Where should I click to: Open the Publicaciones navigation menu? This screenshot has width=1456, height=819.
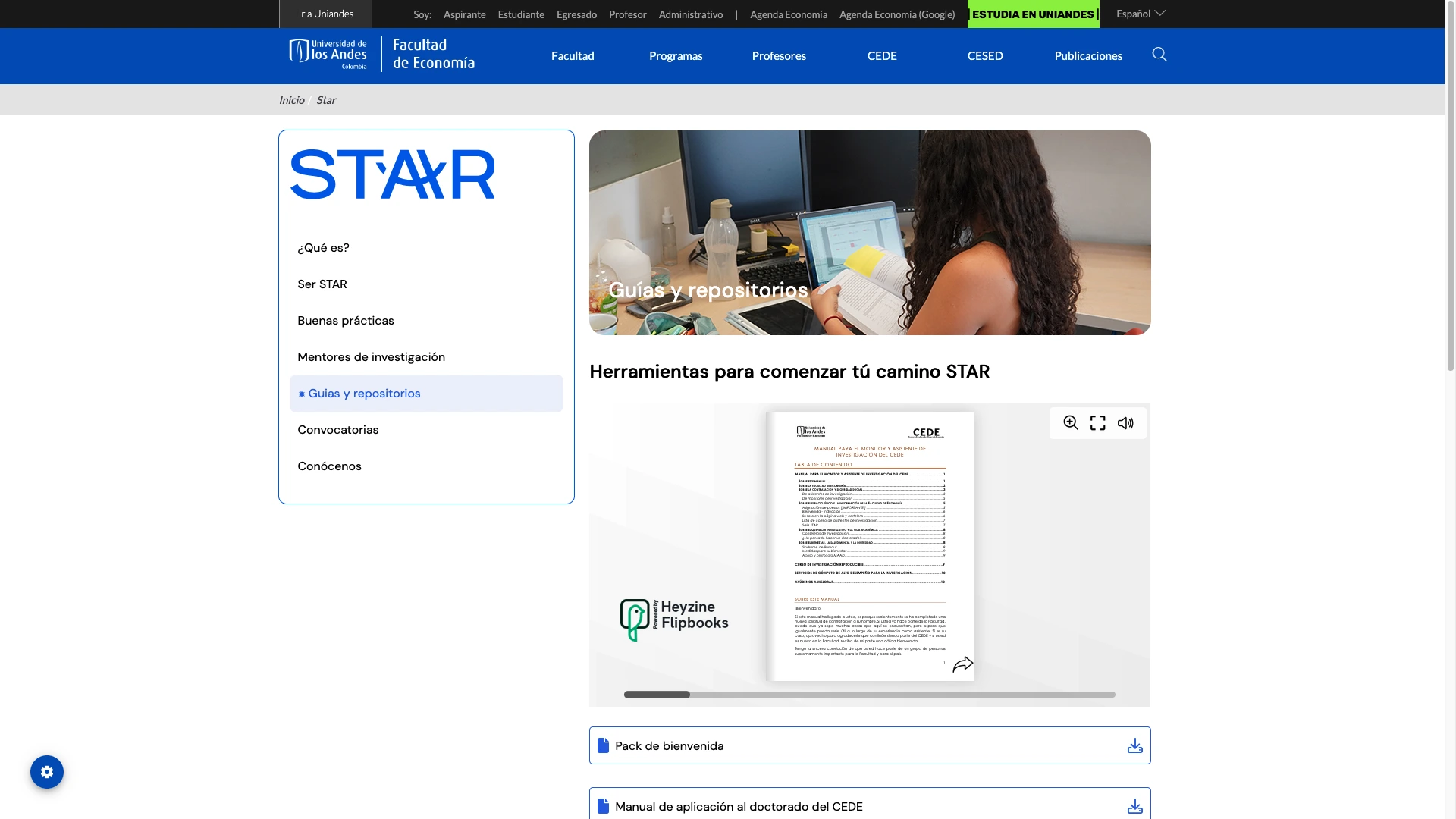pos(1087,56)
